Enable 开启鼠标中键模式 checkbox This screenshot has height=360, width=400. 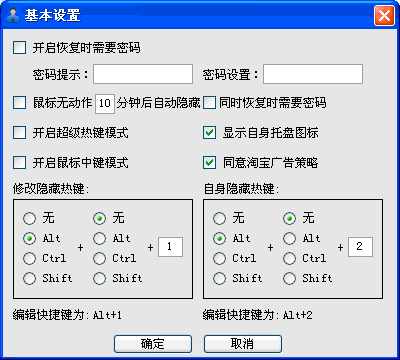(x=19, y=163)
